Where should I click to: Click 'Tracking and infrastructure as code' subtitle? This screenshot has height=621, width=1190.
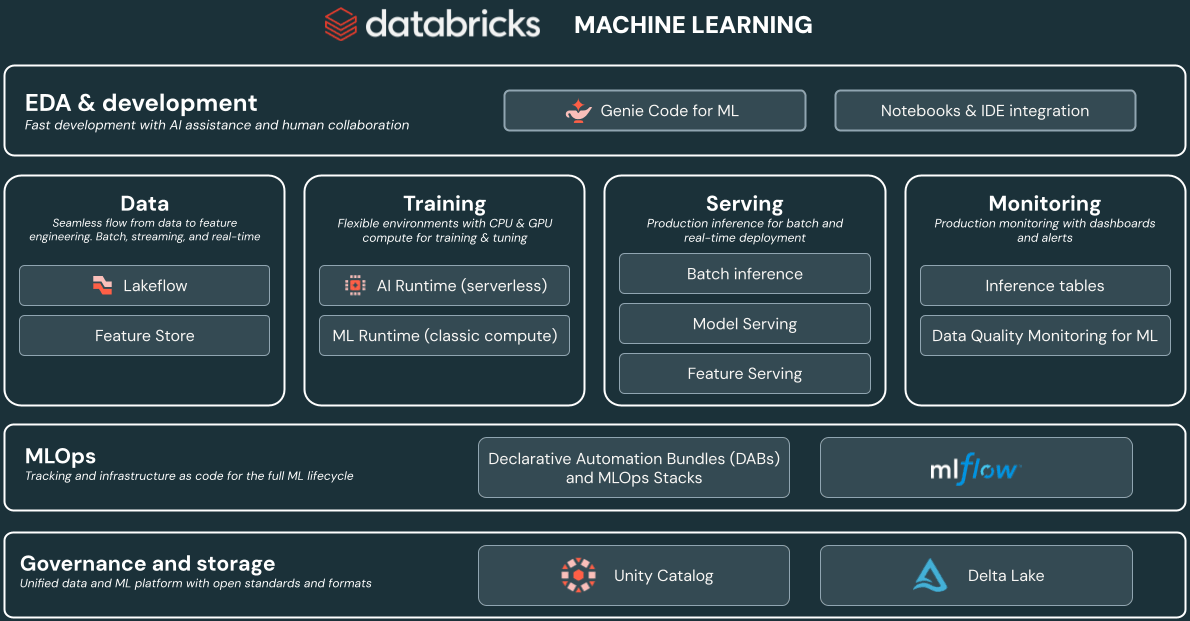tap(189, 476)
